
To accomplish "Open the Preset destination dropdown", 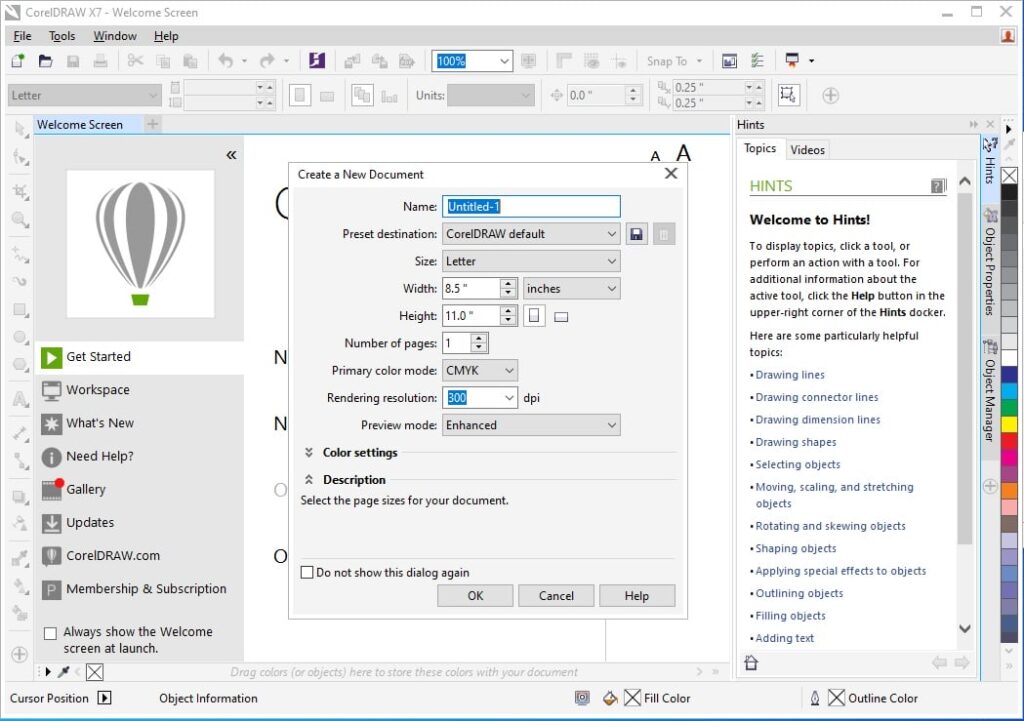I will (531, 234).
